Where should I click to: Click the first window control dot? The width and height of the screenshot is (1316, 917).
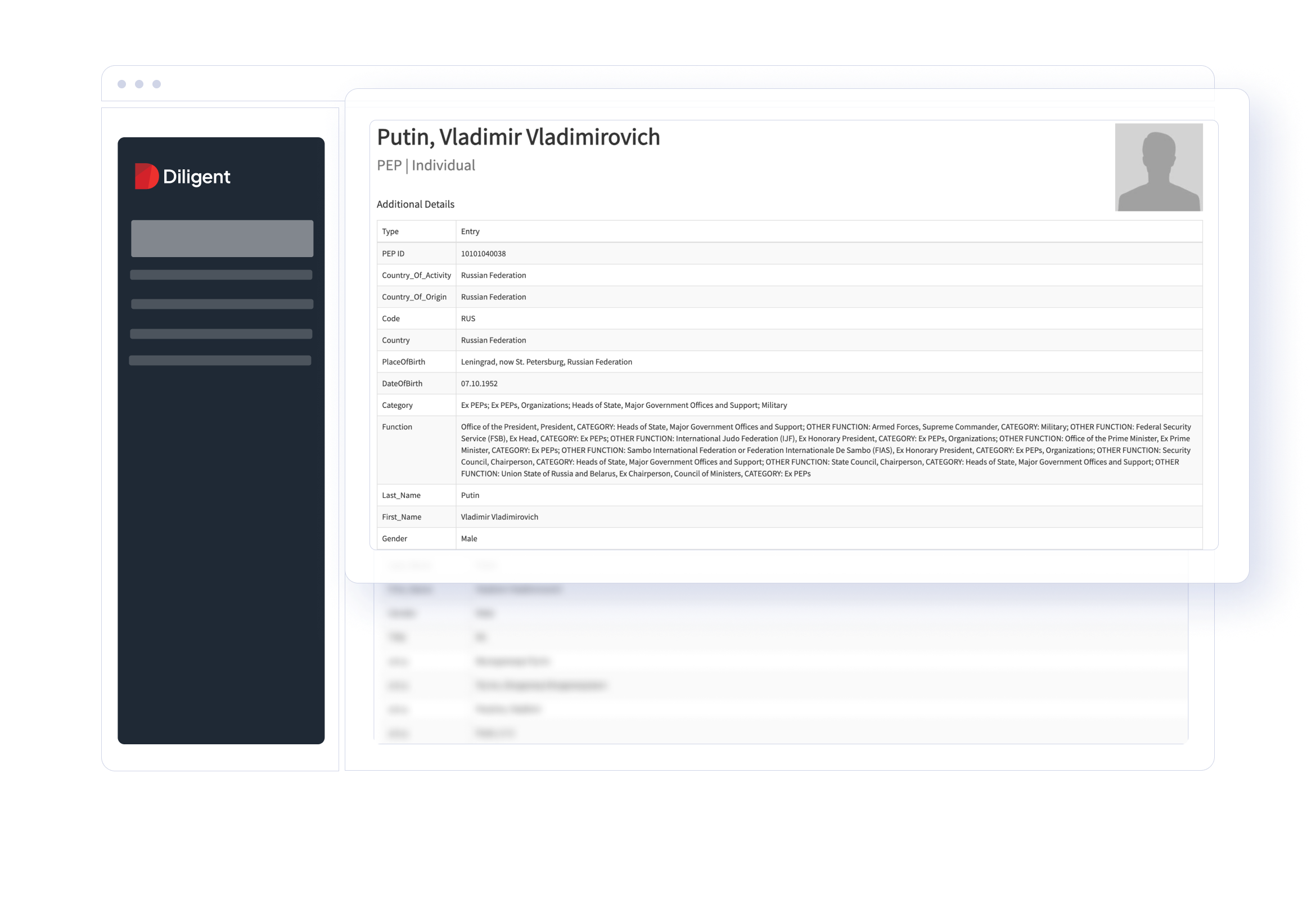pyautogui.click(x=121, y=84)
